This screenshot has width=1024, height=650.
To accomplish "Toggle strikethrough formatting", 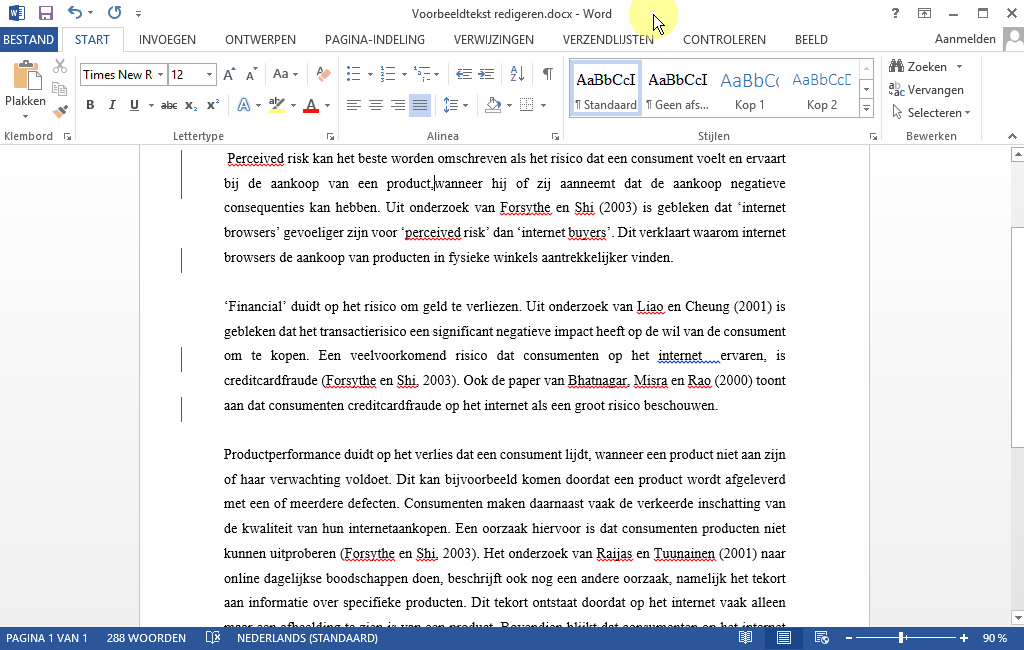I will (168, 105).
